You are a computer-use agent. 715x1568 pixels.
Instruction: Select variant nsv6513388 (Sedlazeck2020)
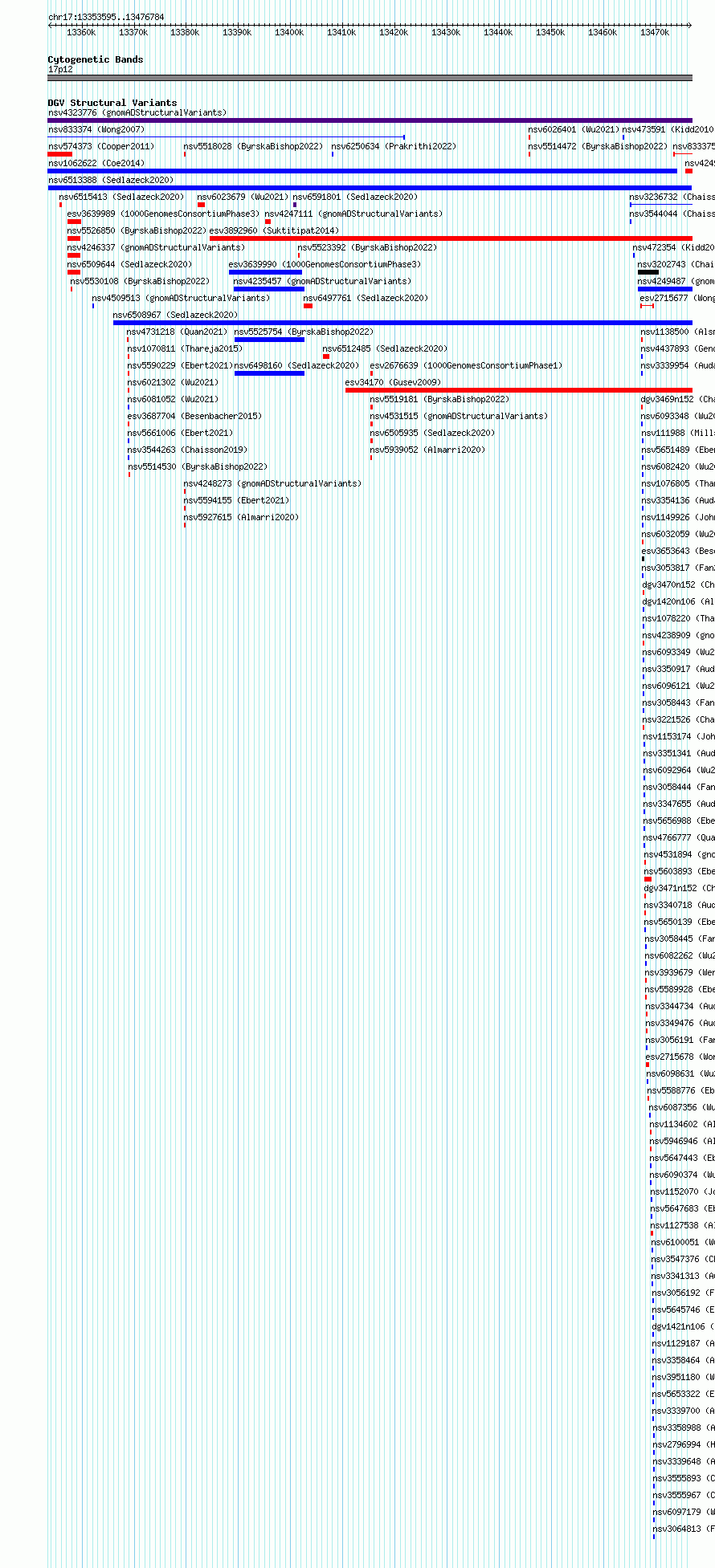(111, 180)
